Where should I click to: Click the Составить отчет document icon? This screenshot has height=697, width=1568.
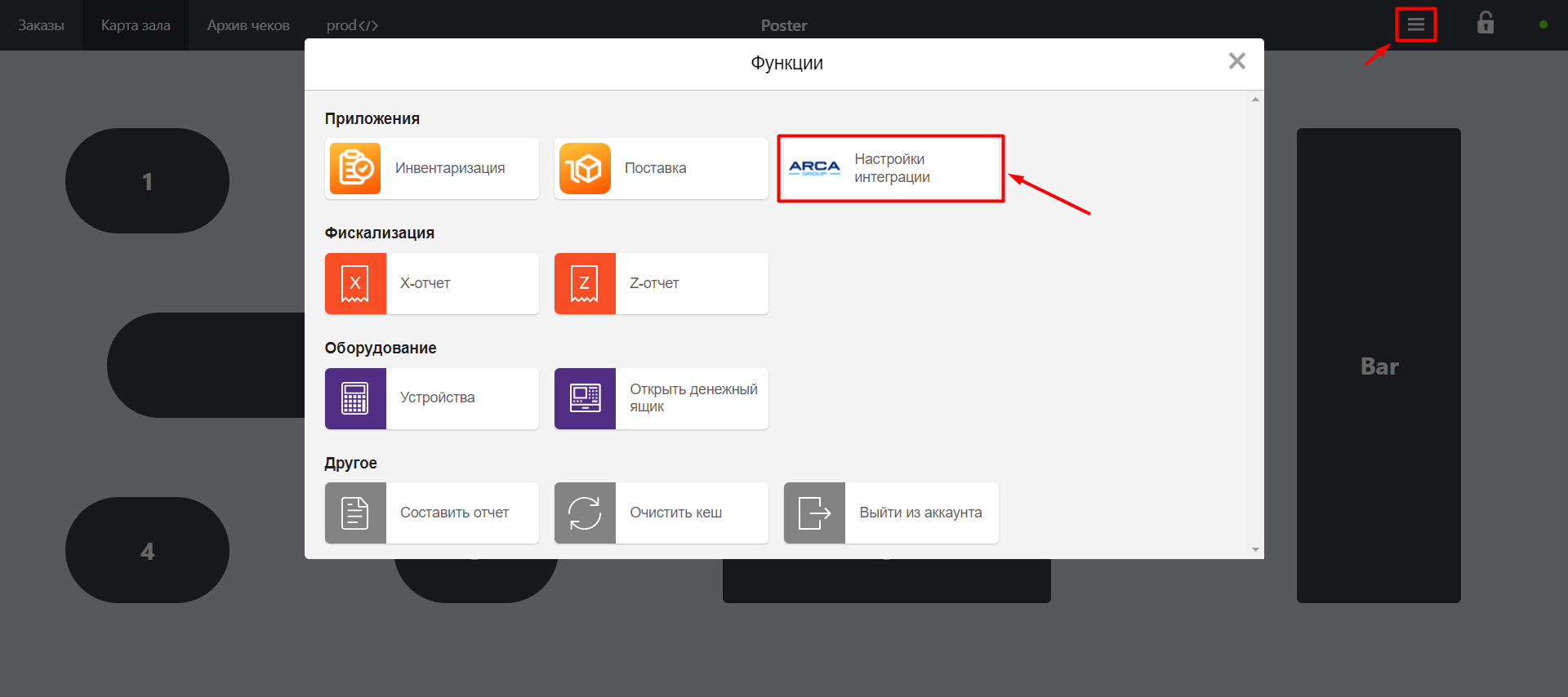point(355,513)
